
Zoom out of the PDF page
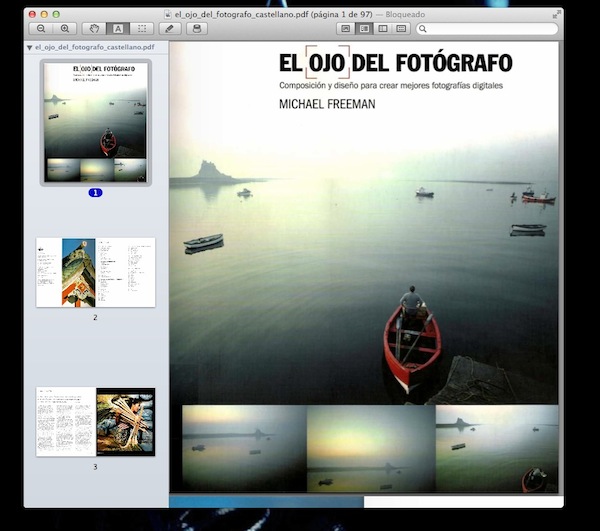[41, 29]
